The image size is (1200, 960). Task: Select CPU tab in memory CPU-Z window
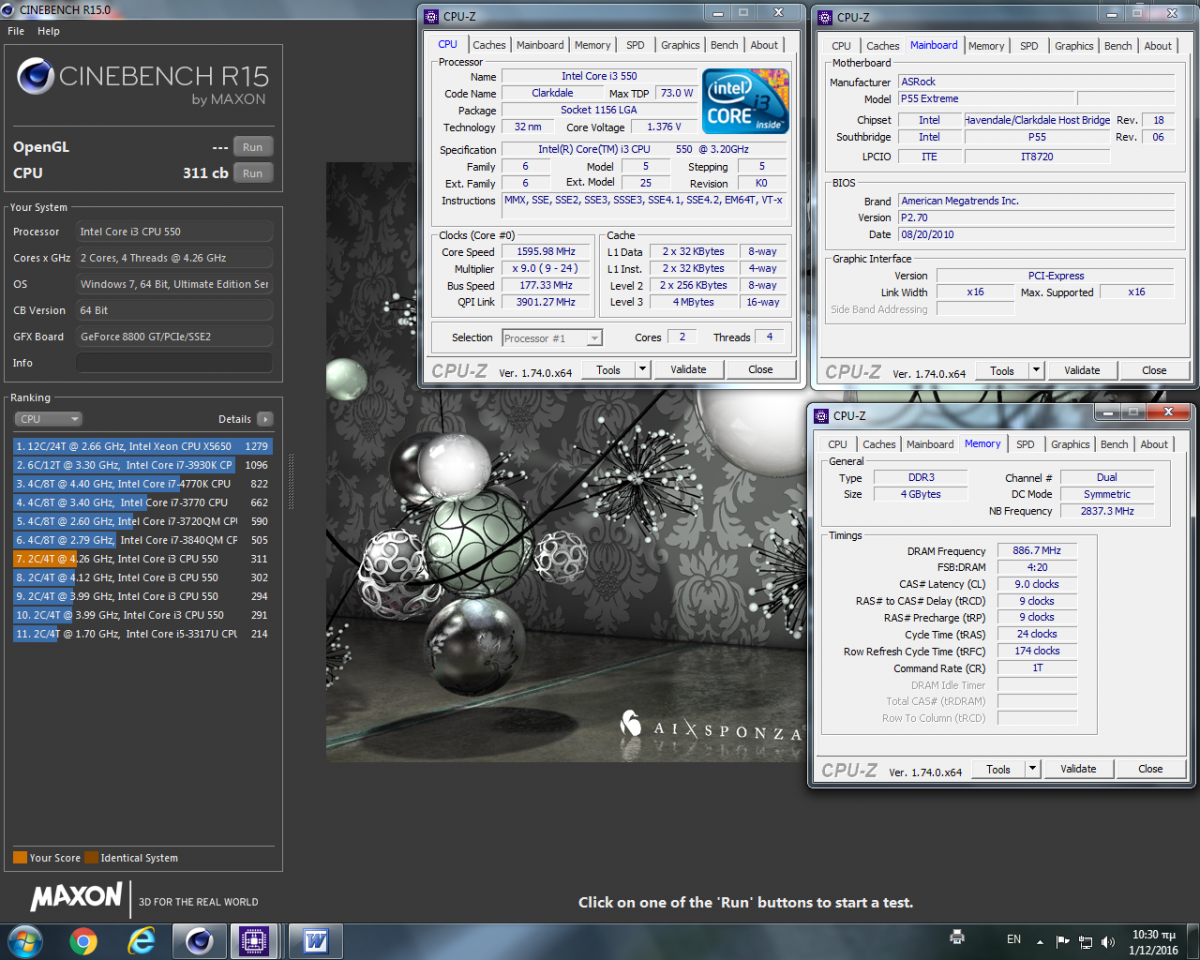point(838,445)
